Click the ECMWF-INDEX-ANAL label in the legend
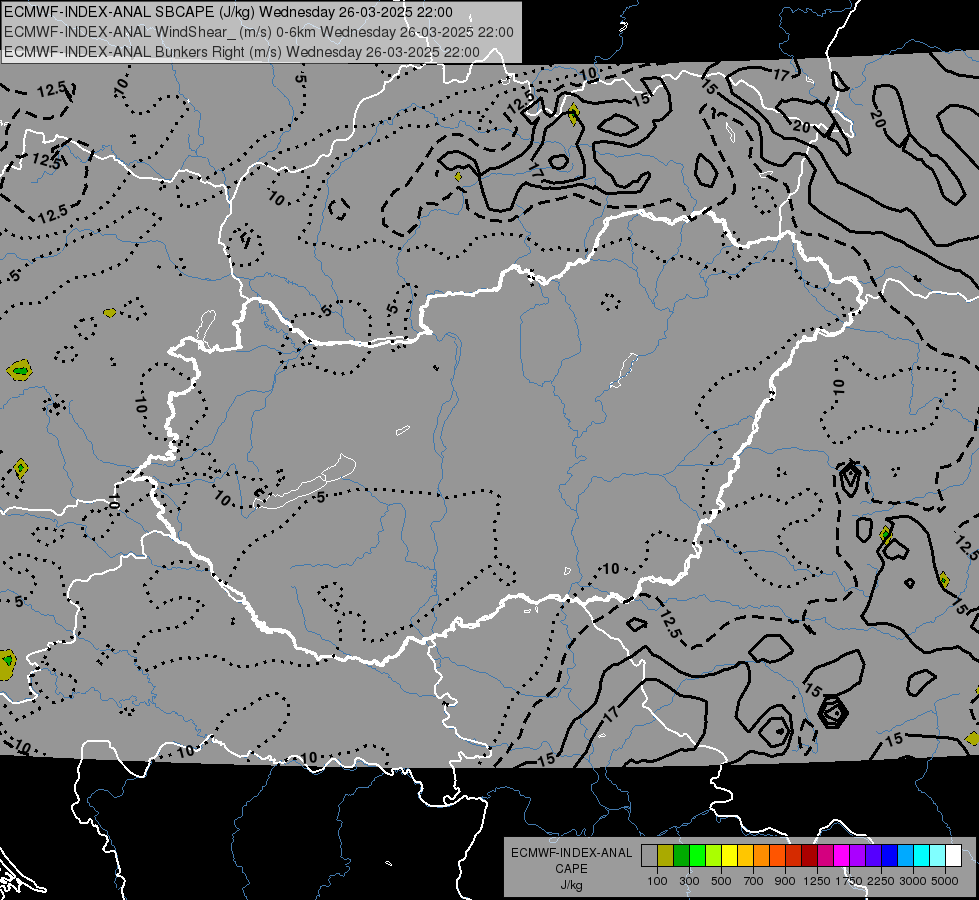 (571, 853)
